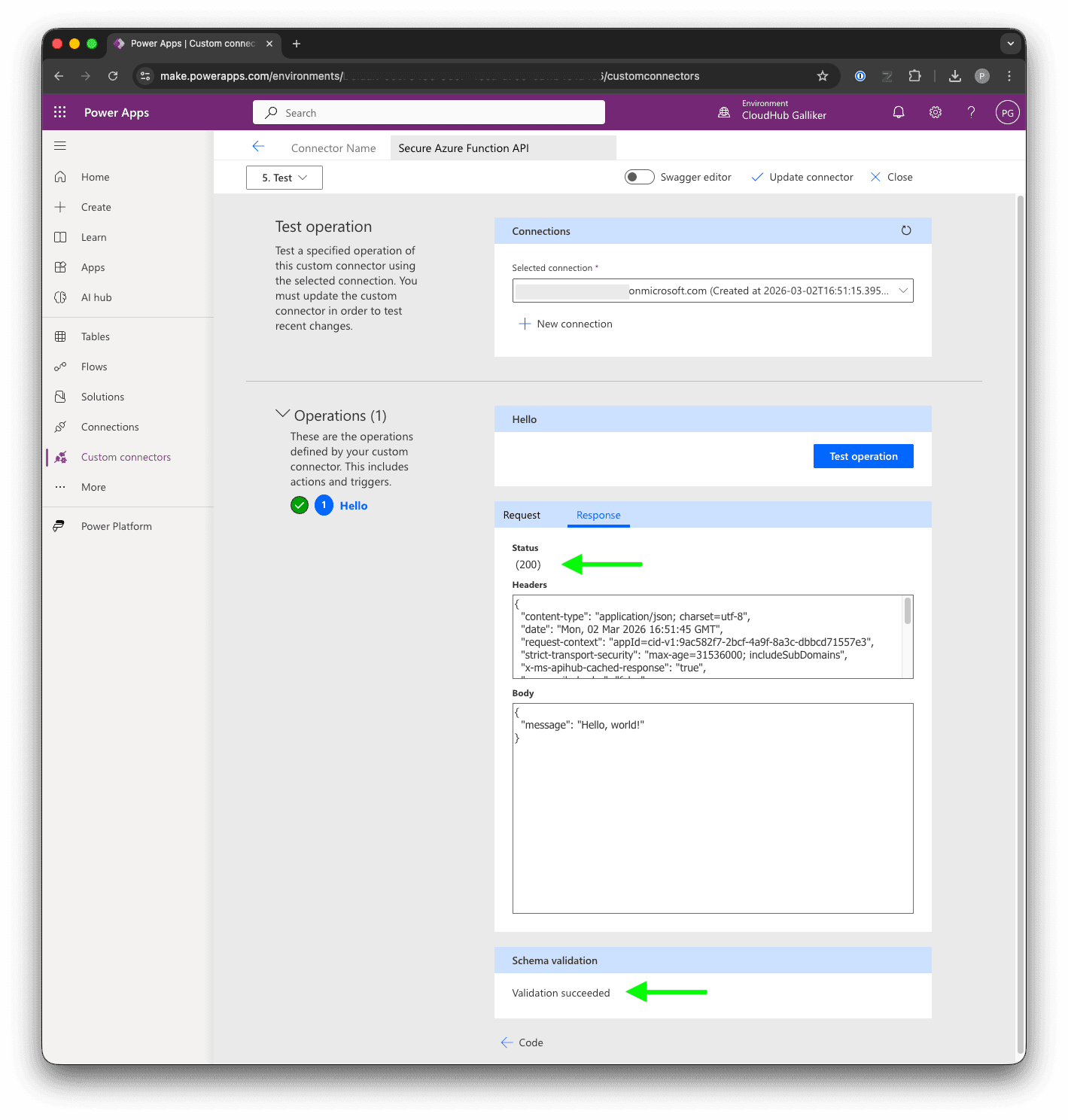Open the settings gear in header
The image size is (1068, 1120).
tap(935, 112)
